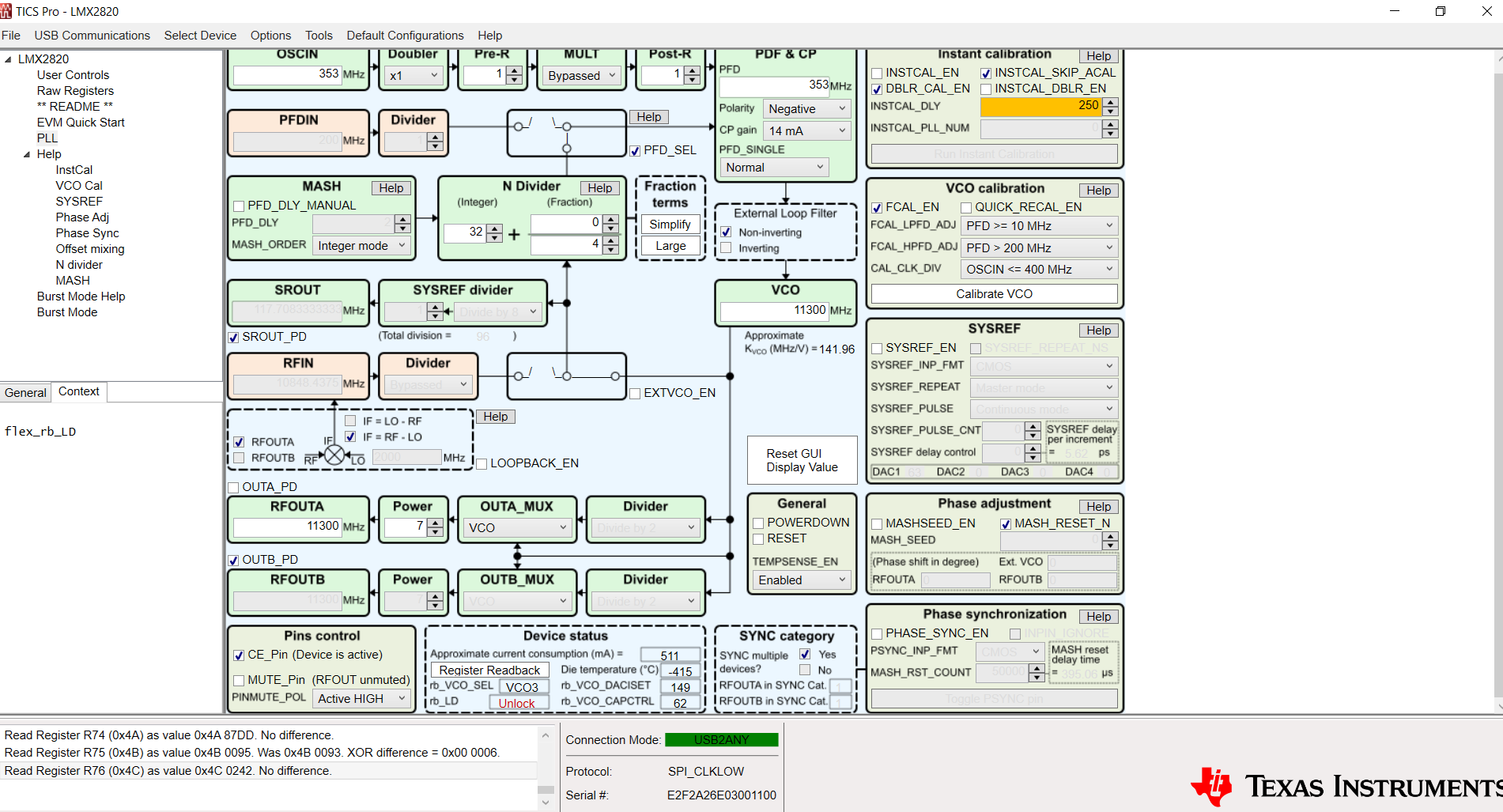Switch to the General tab
This screenshot has width=1503, height=812.
tap(25, 392)
